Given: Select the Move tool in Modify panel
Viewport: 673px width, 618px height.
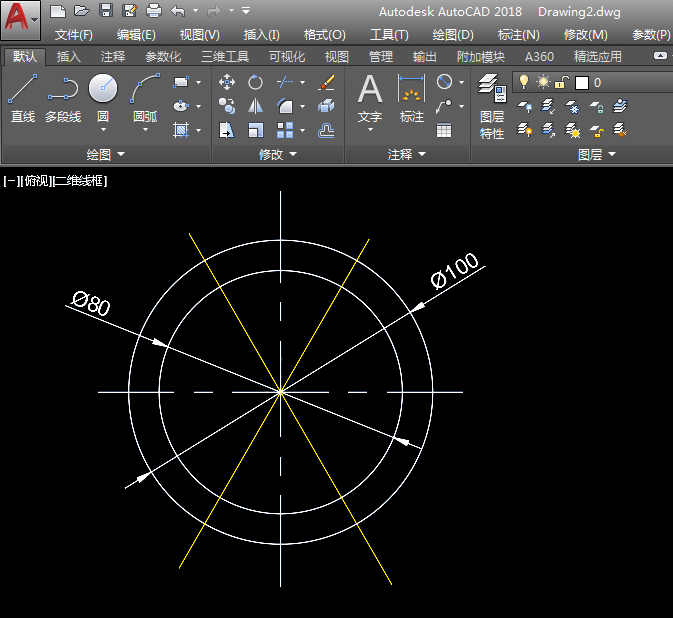Looking at the screenshot, I should pos(227,82).
